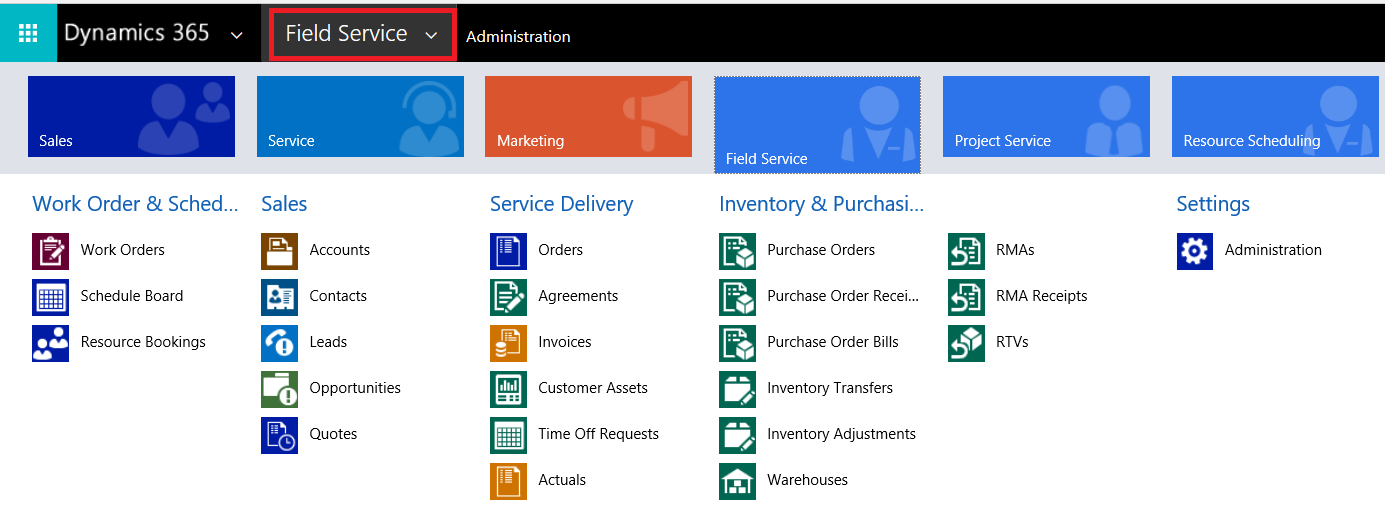Select the Field Service module tile
Image resolution: width=1385 pixels, height=525 pixels.
(x=817, y=125)
